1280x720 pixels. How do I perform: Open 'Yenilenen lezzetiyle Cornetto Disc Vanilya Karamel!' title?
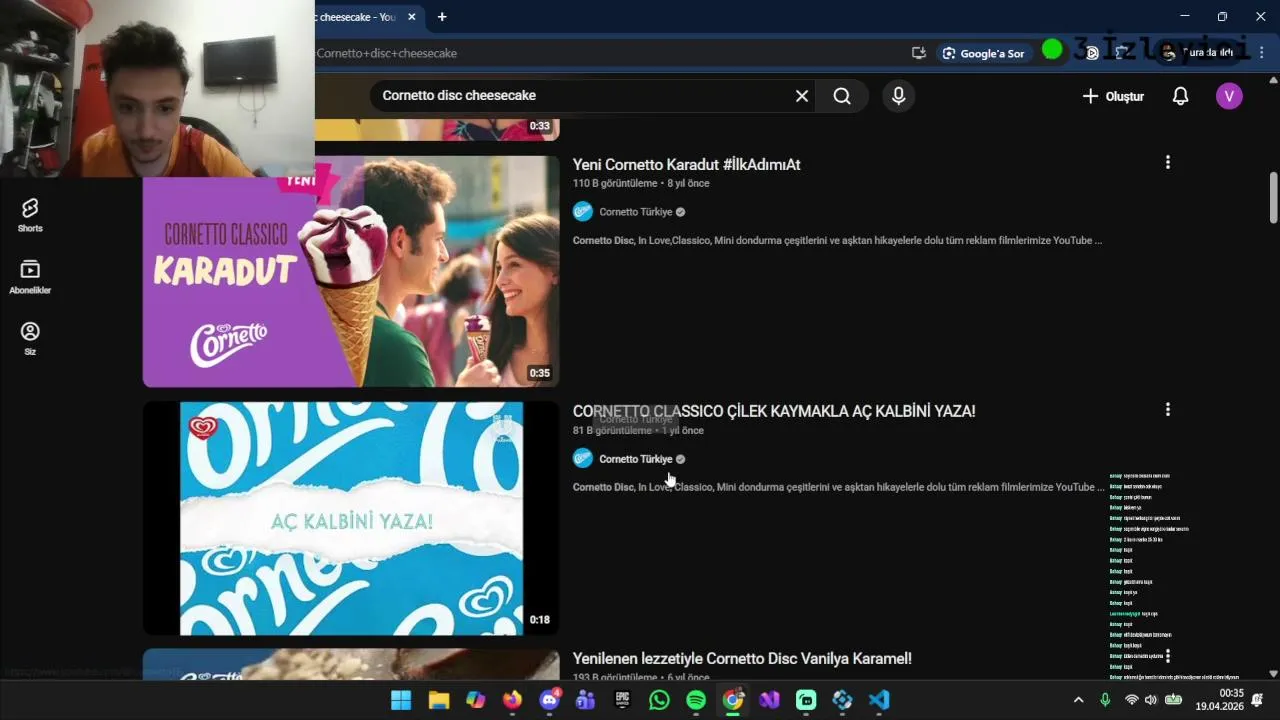[742, 658]
